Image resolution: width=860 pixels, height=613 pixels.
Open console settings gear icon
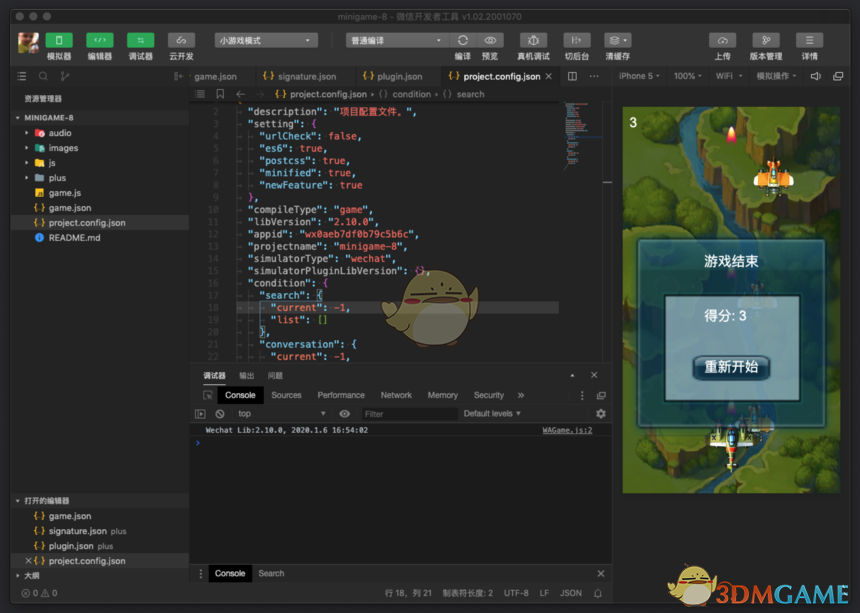click(601, 414)
